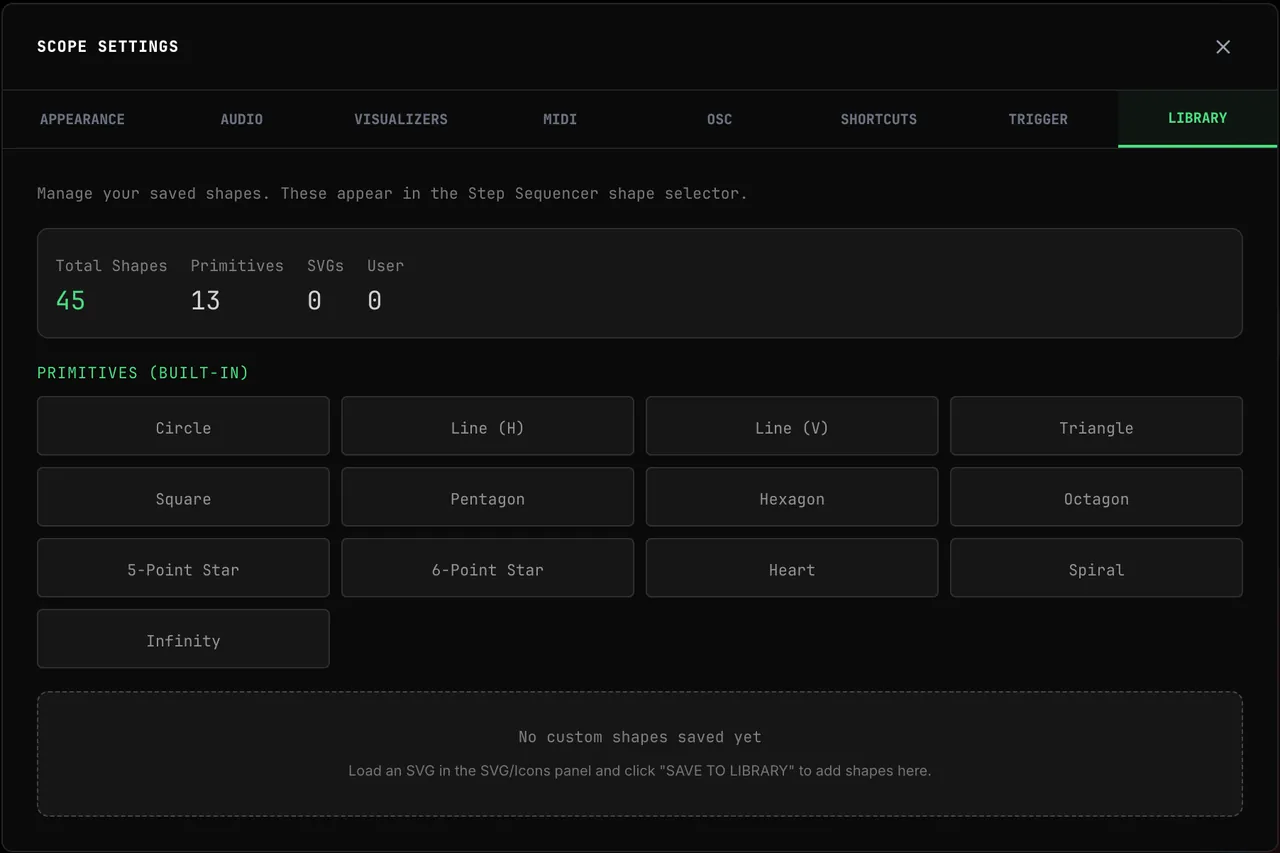Select the Triangle shape button
Image resolution: width=1280 pixels, height=853 pixels.
point(1096,427)
